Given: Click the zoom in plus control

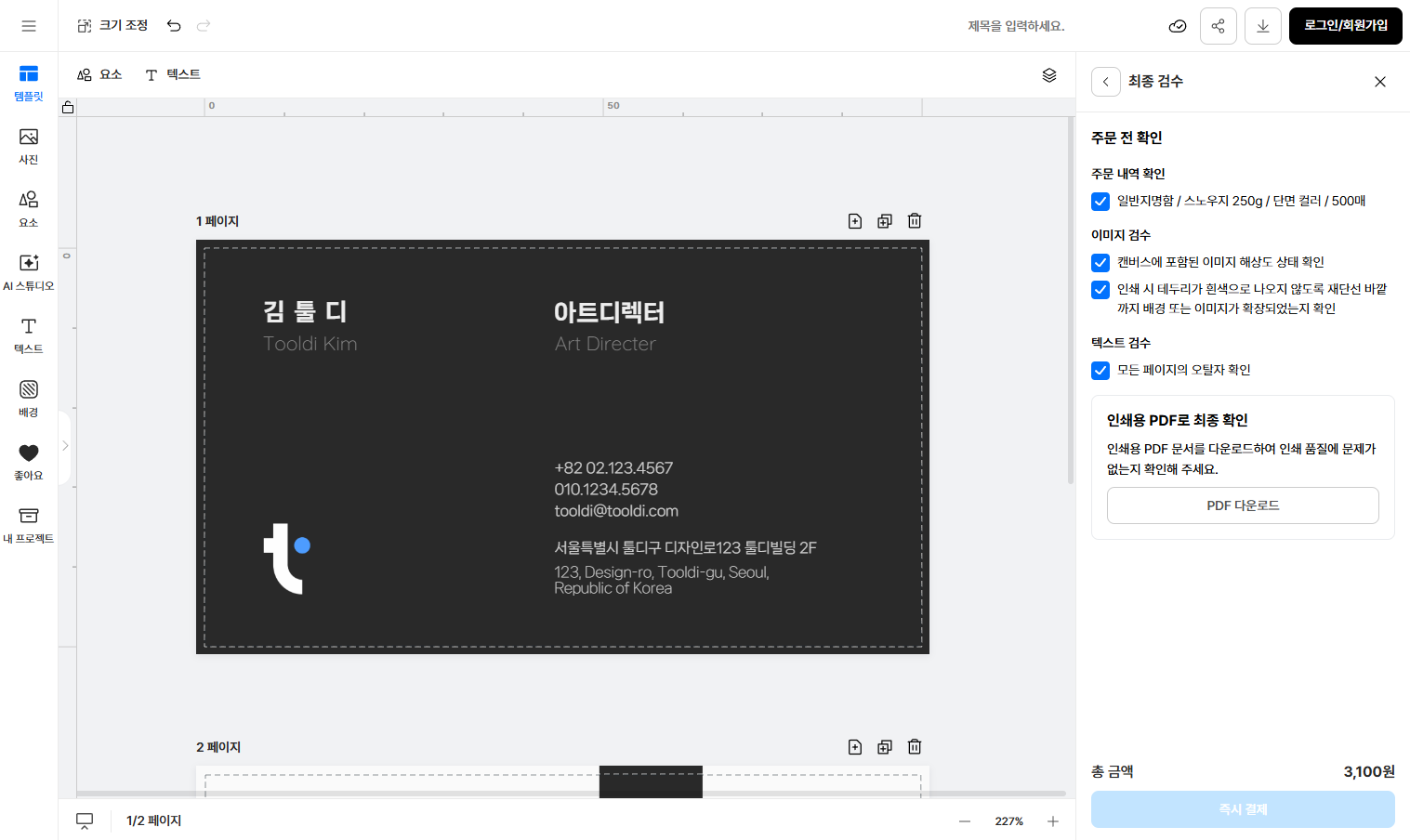Looking at the screenshot, I should 1052,821.
